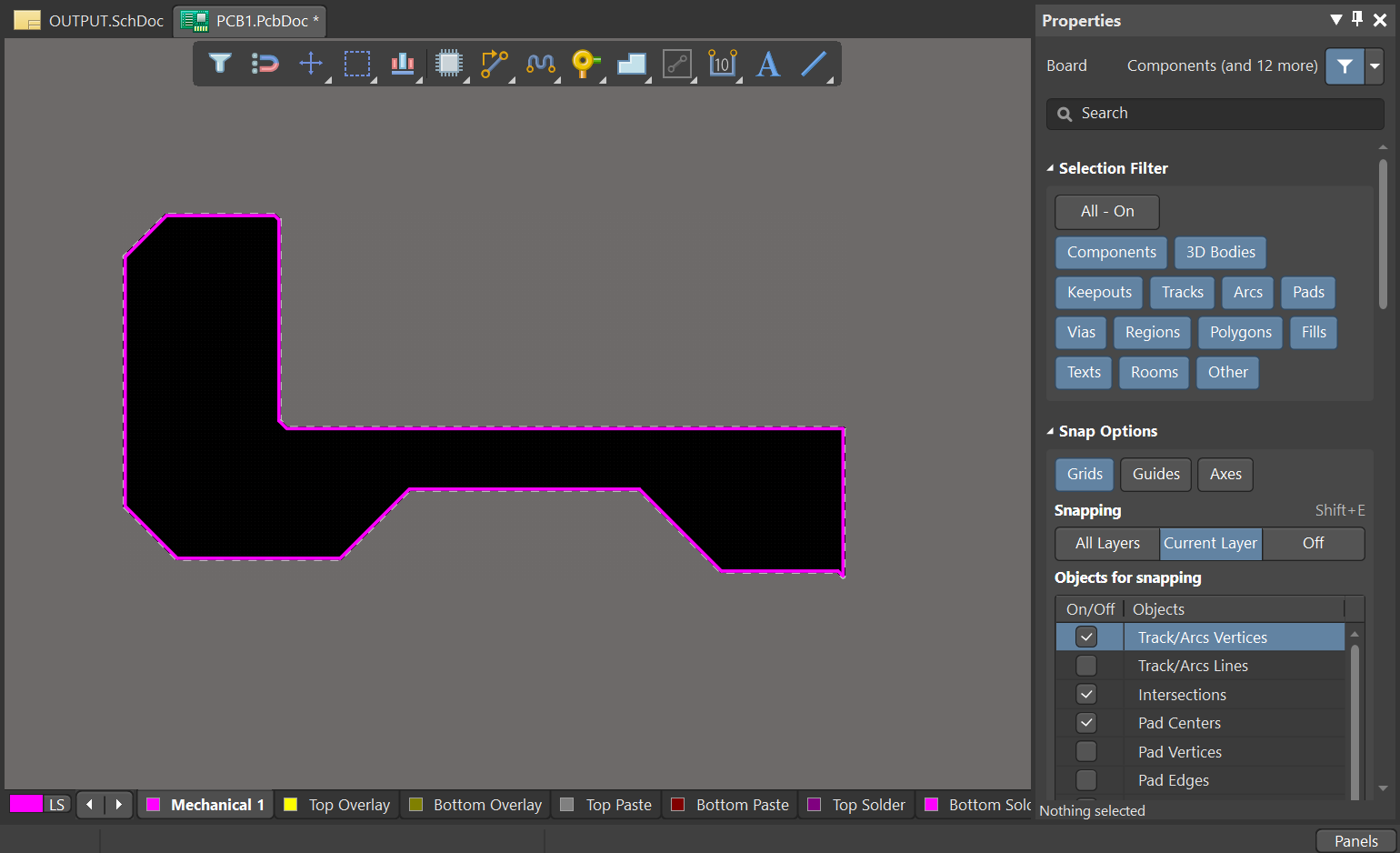Viewport: 1400px width, 853px height.
Task: Toggle Rooms selection filter
Action: [x=1155, y=373]
